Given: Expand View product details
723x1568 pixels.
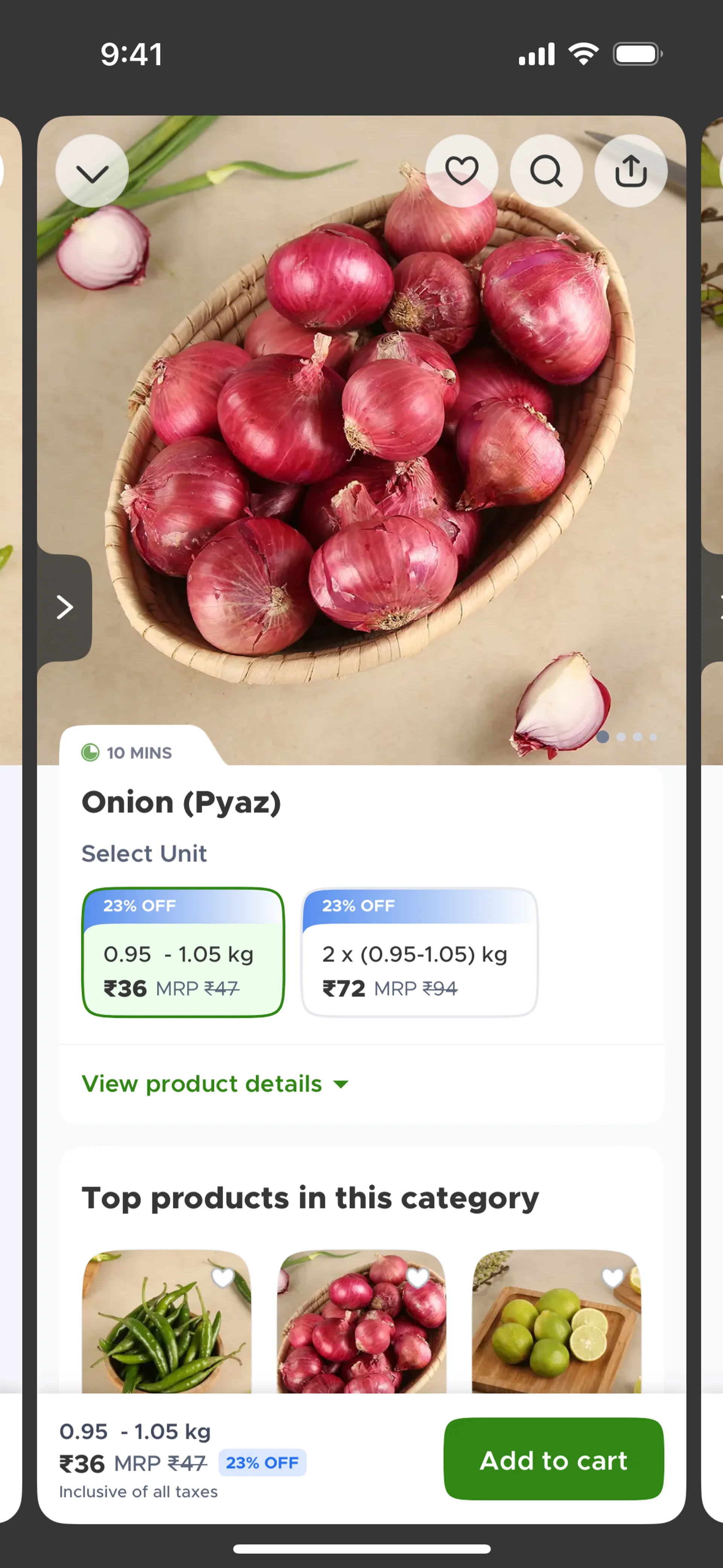Looking at the screenshot, I should pyautogui.click(x=202, y=1084).
